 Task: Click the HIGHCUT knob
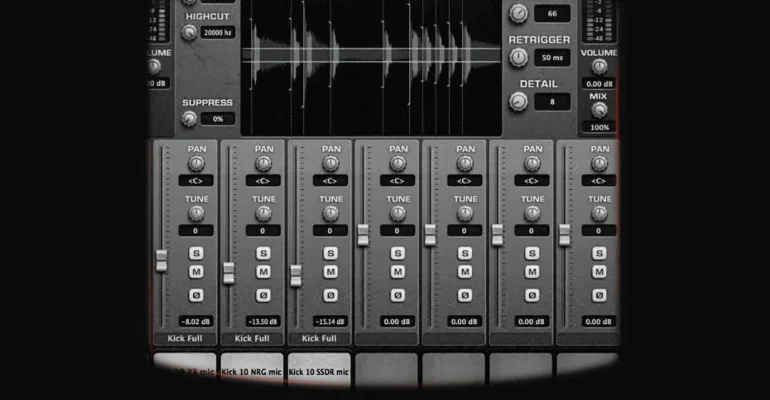pyautogui.click(x=189, y=33)
